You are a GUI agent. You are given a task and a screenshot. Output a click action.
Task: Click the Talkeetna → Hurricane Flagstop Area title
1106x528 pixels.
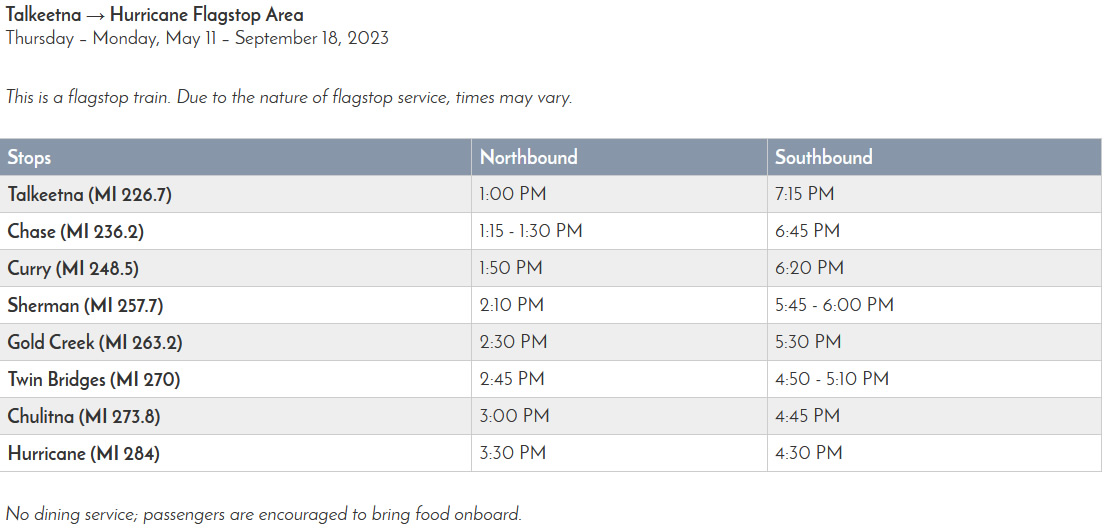155,15
